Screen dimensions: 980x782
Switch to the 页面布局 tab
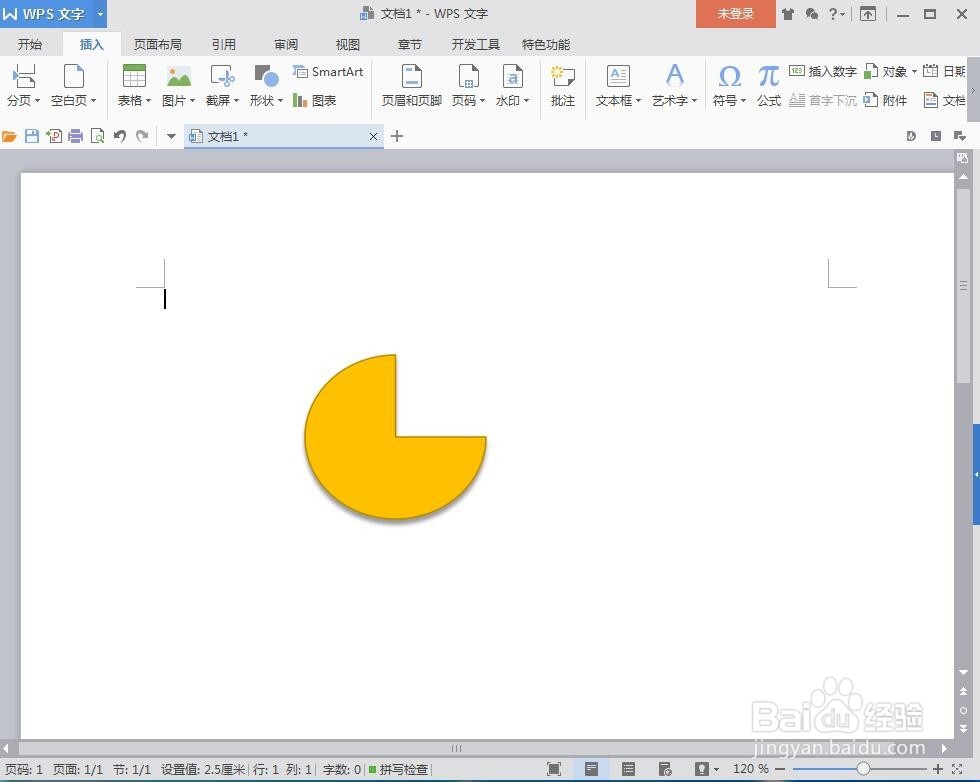click(x=158, y=44)
